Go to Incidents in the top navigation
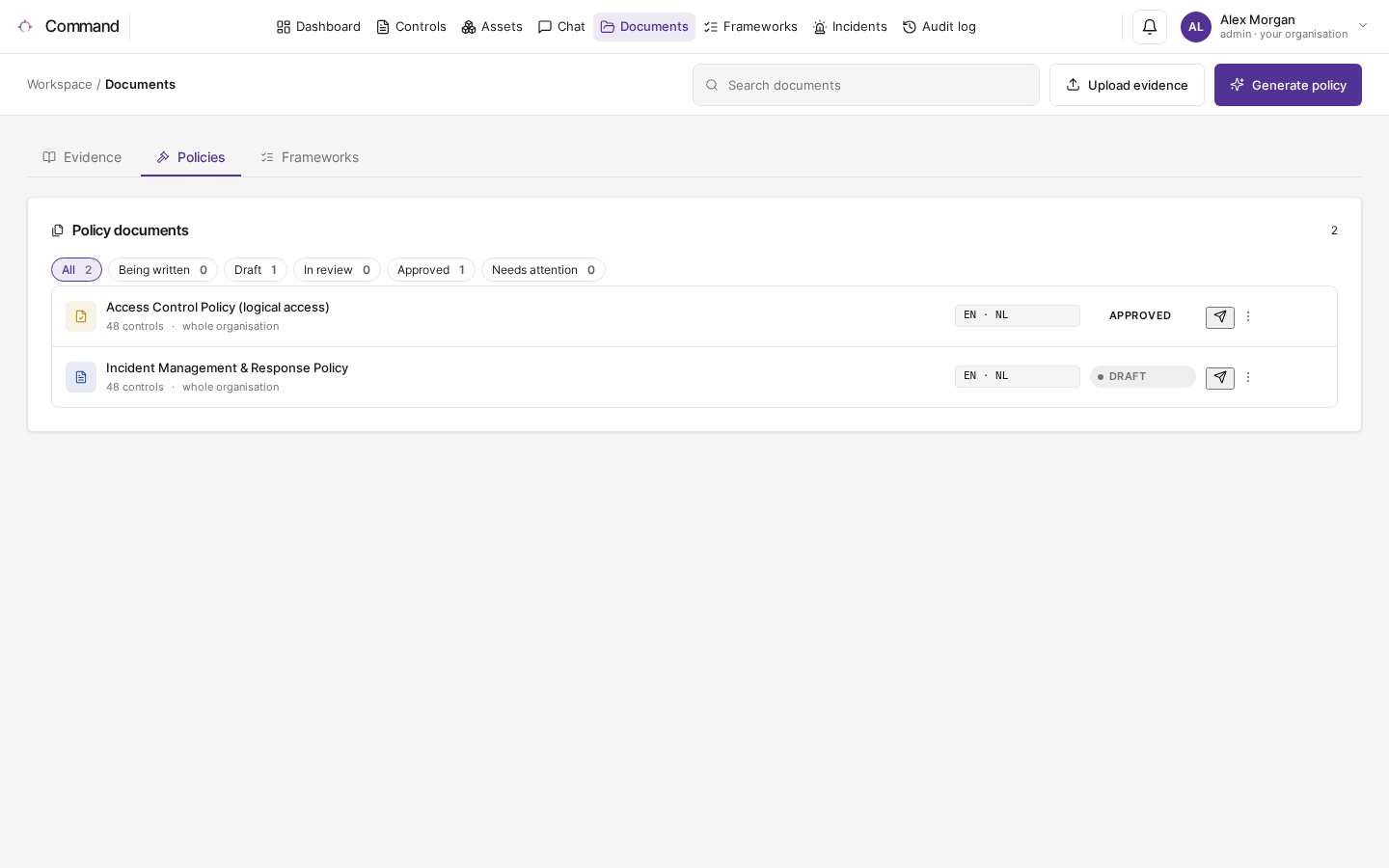The height and width of the screenshot is (868, 1389). 850,27
